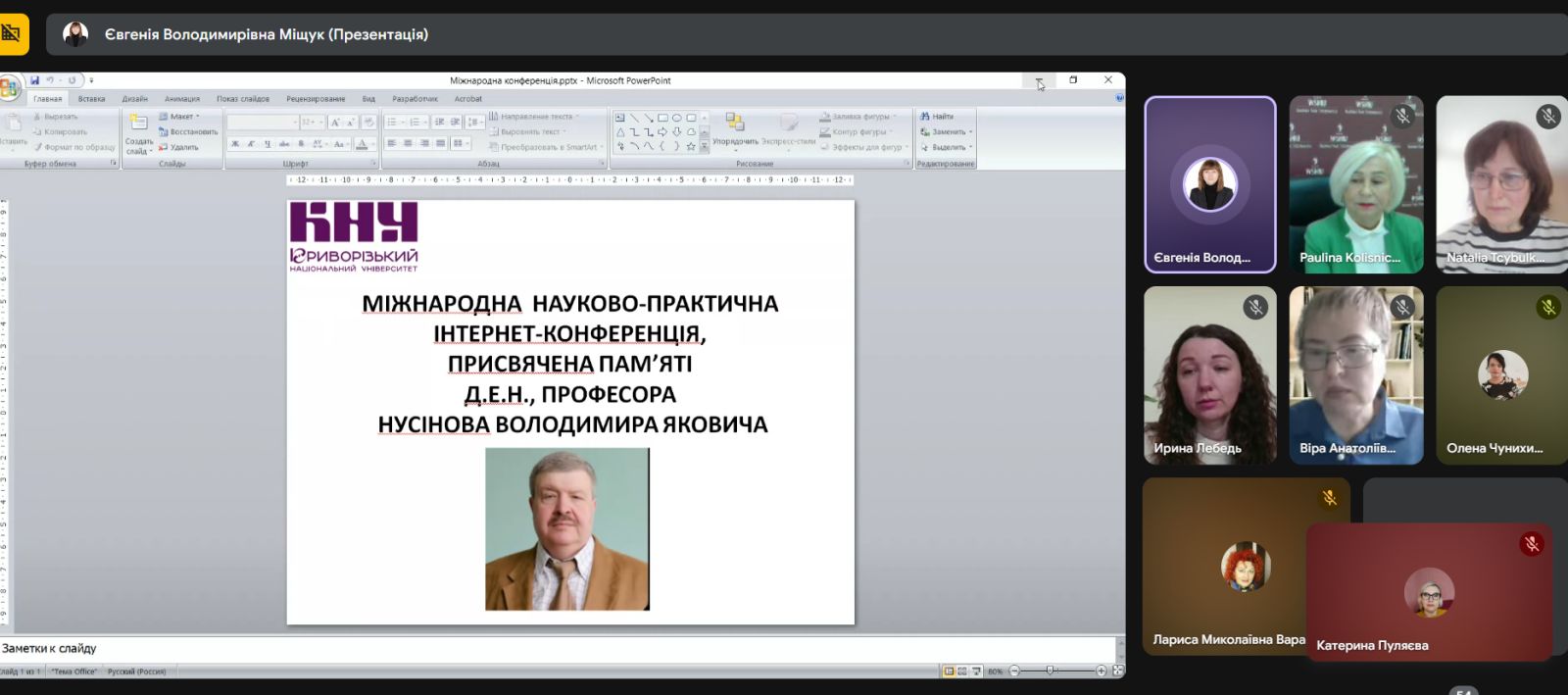The width and height of the screenshot is (1568, 695).
Task: Click the zoom slider handle
Action: click(x=1050, y=671)
